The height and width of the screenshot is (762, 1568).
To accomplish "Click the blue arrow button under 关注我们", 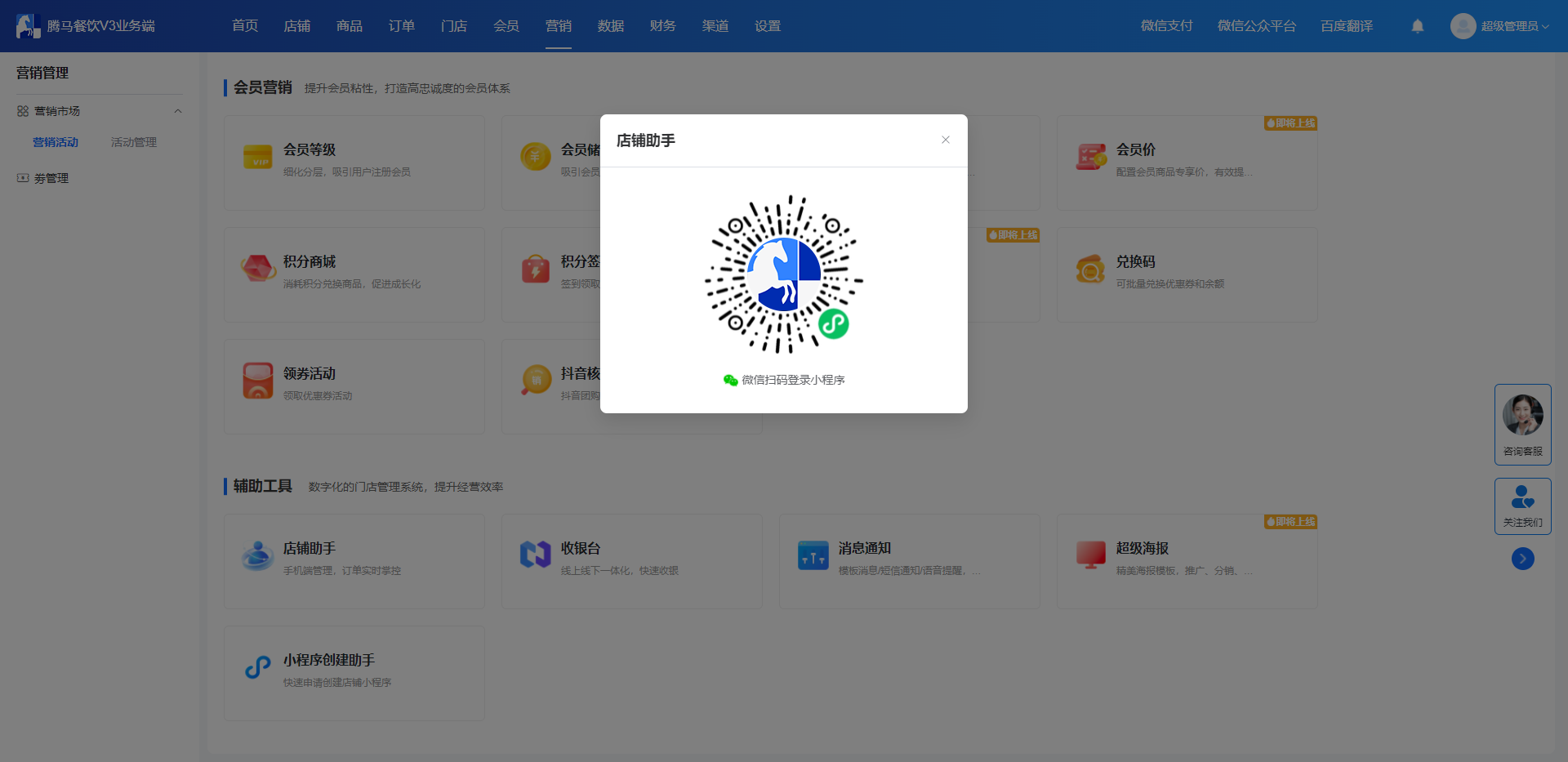I will pyautogui.click(x=1523, y=559).
